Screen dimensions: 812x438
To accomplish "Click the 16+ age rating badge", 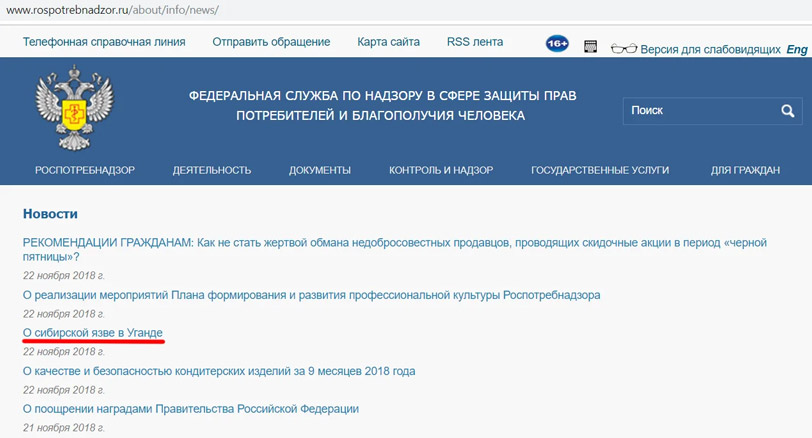I will pyautogui.click(x=557, y=44).
